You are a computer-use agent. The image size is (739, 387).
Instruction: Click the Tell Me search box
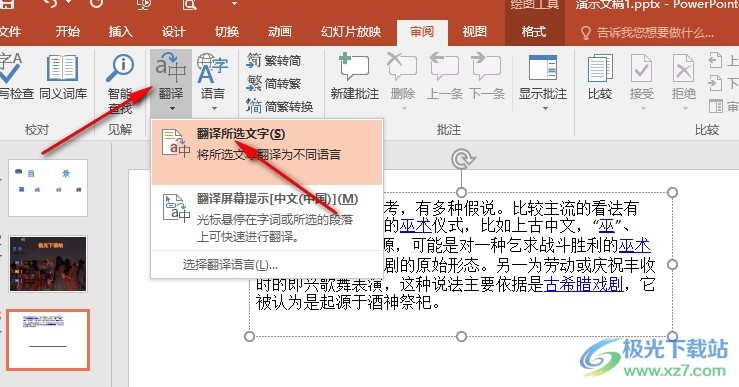pos(648,33)
